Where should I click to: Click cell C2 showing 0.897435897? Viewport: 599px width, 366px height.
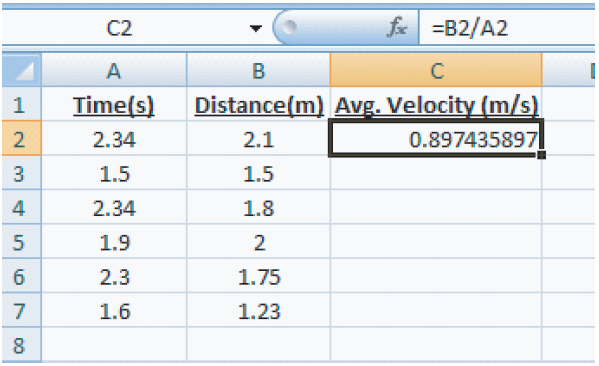pyautogui.click(x=436, y=139)
